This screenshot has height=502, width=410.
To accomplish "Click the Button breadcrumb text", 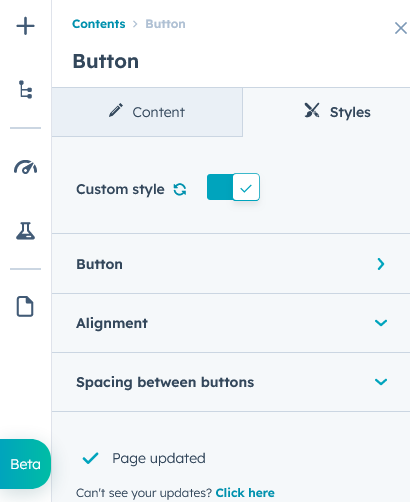I will pyautogui.click(x=165, y=24).
